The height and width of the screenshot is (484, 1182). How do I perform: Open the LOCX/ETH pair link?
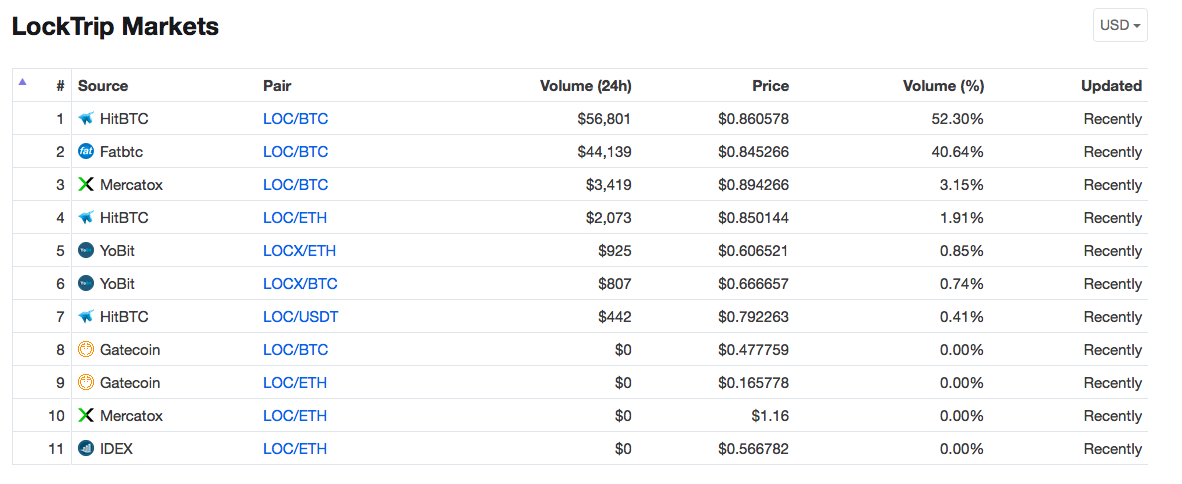coord(299,251)
